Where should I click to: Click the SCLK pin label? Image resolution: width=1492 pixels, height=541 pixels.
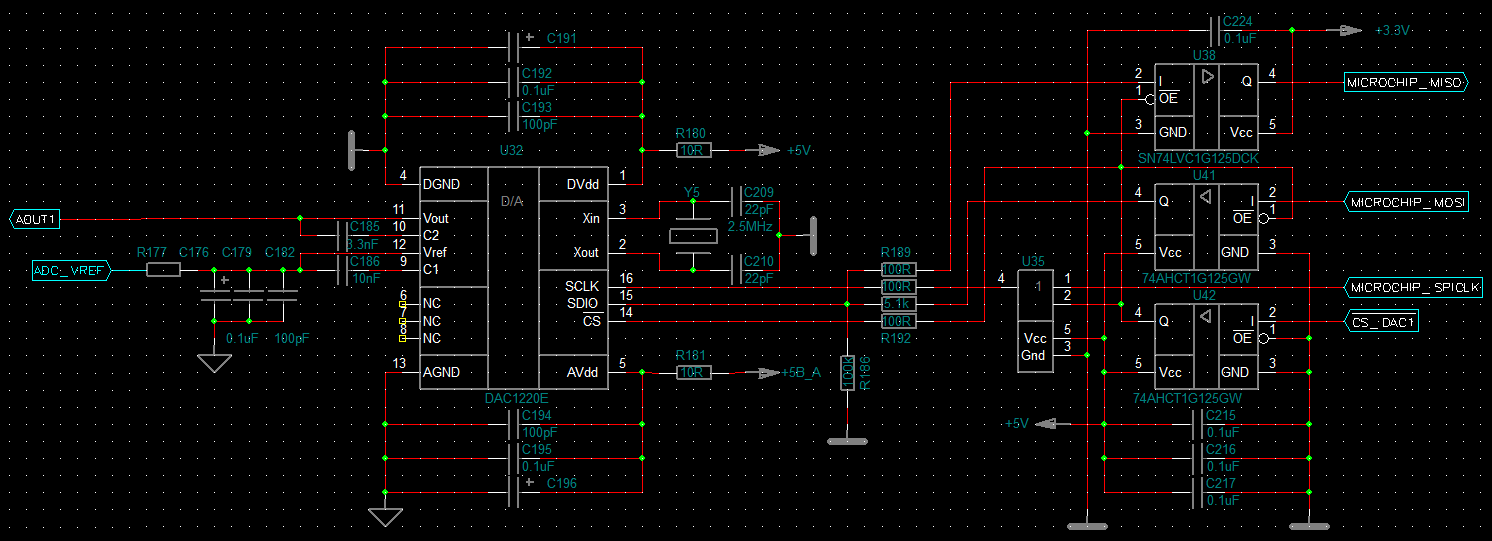pyautogui.click(x=583, y=287)
